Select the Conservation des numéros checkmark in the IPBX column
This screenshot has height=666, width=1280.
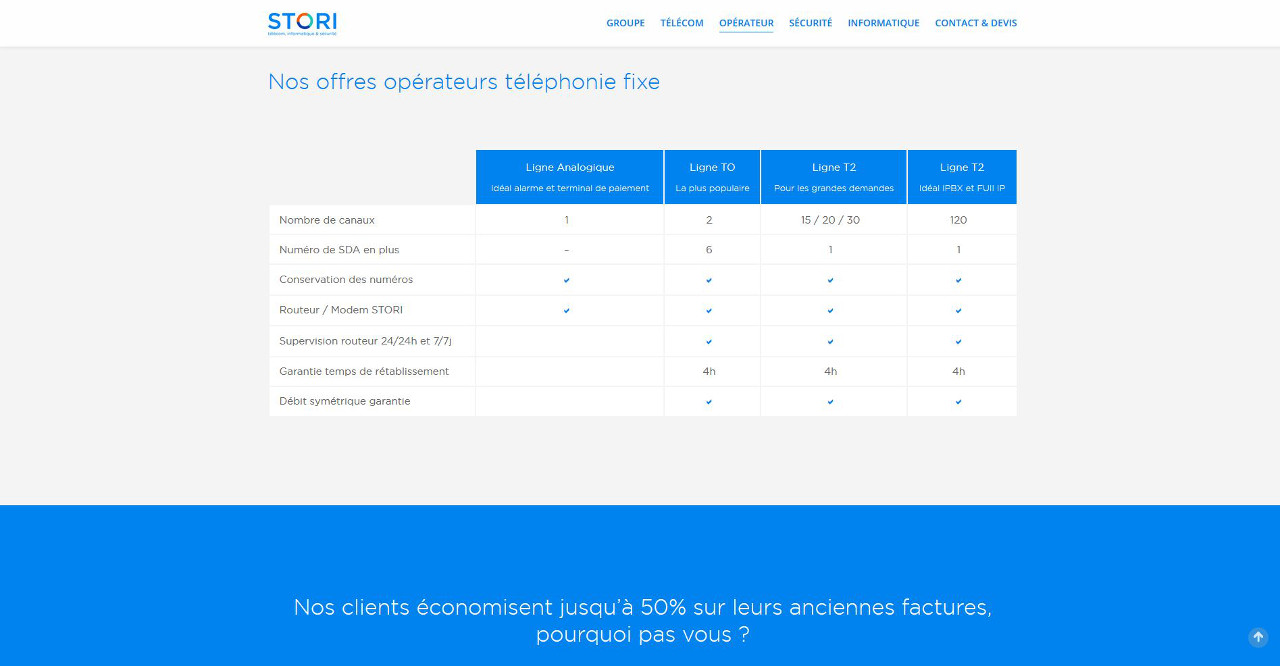click(958, 280)
